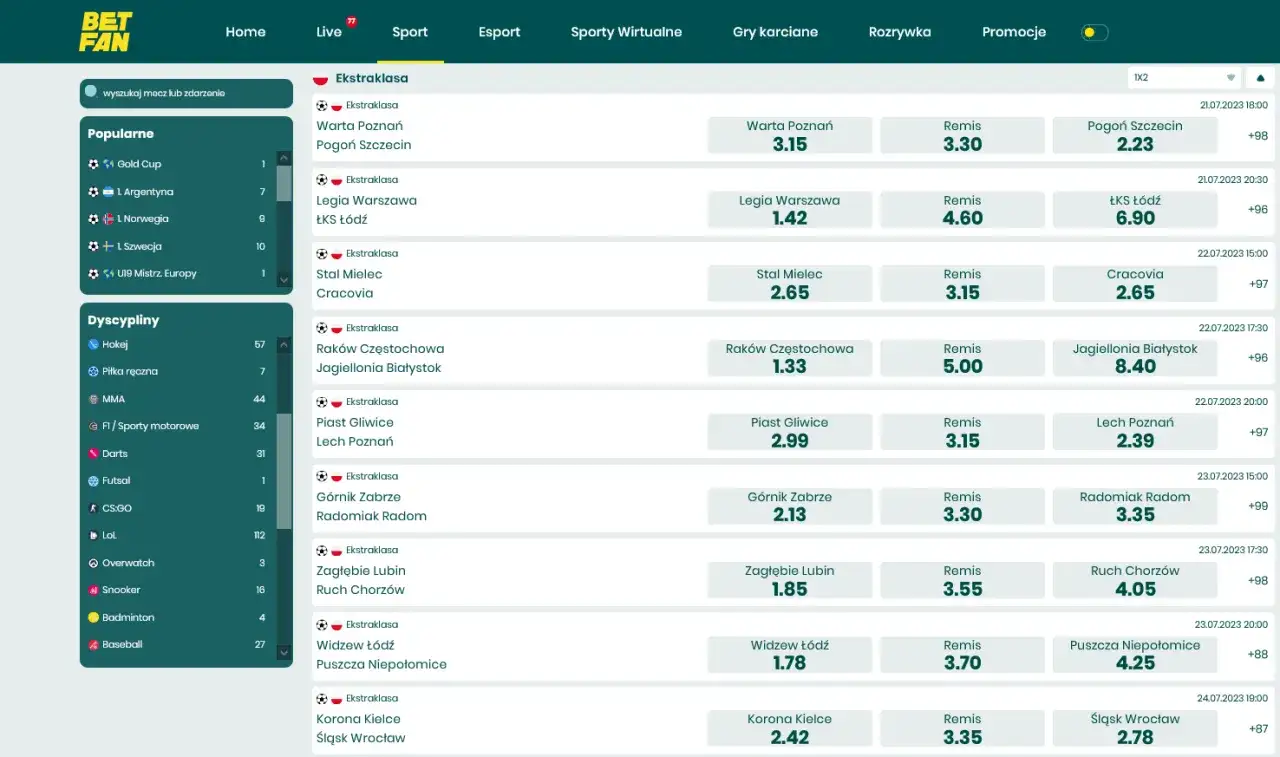
Task: Select the Badminton yellow ball icon
Action: (x=93, y=618)
